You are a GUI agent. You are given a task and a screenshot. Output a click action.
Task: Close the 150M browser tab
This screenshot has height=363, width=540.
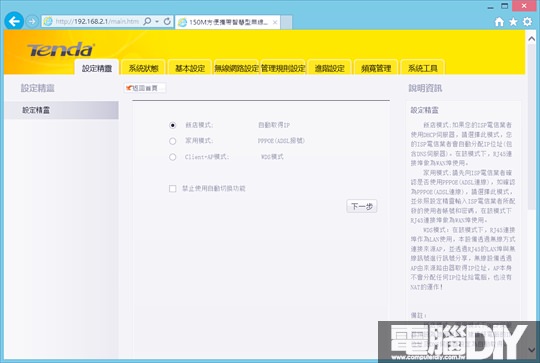click(x=275, y=22)
